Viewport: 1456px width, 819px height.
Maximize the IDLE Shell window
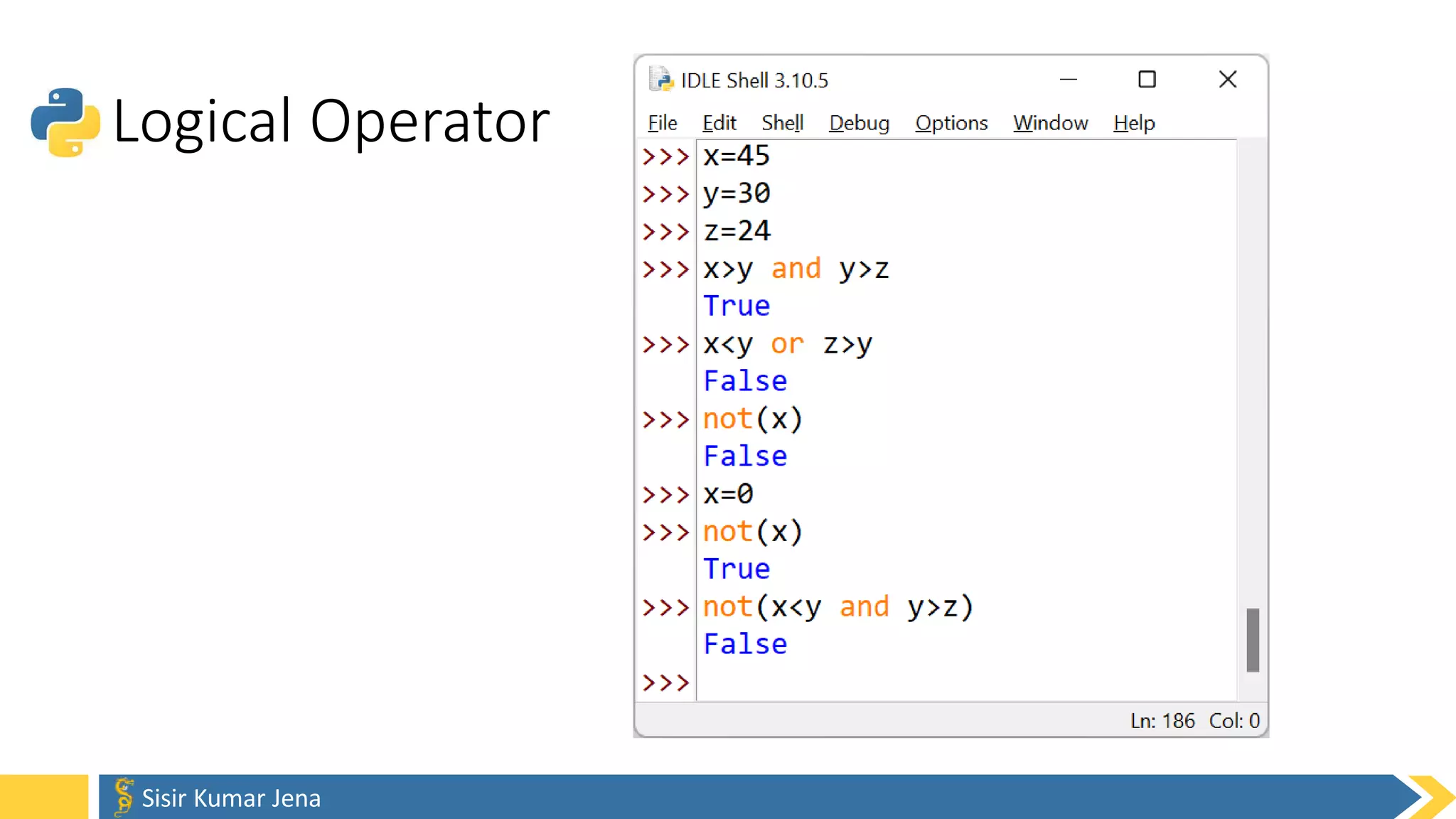pyautogui.click(x=1147, y=80)
